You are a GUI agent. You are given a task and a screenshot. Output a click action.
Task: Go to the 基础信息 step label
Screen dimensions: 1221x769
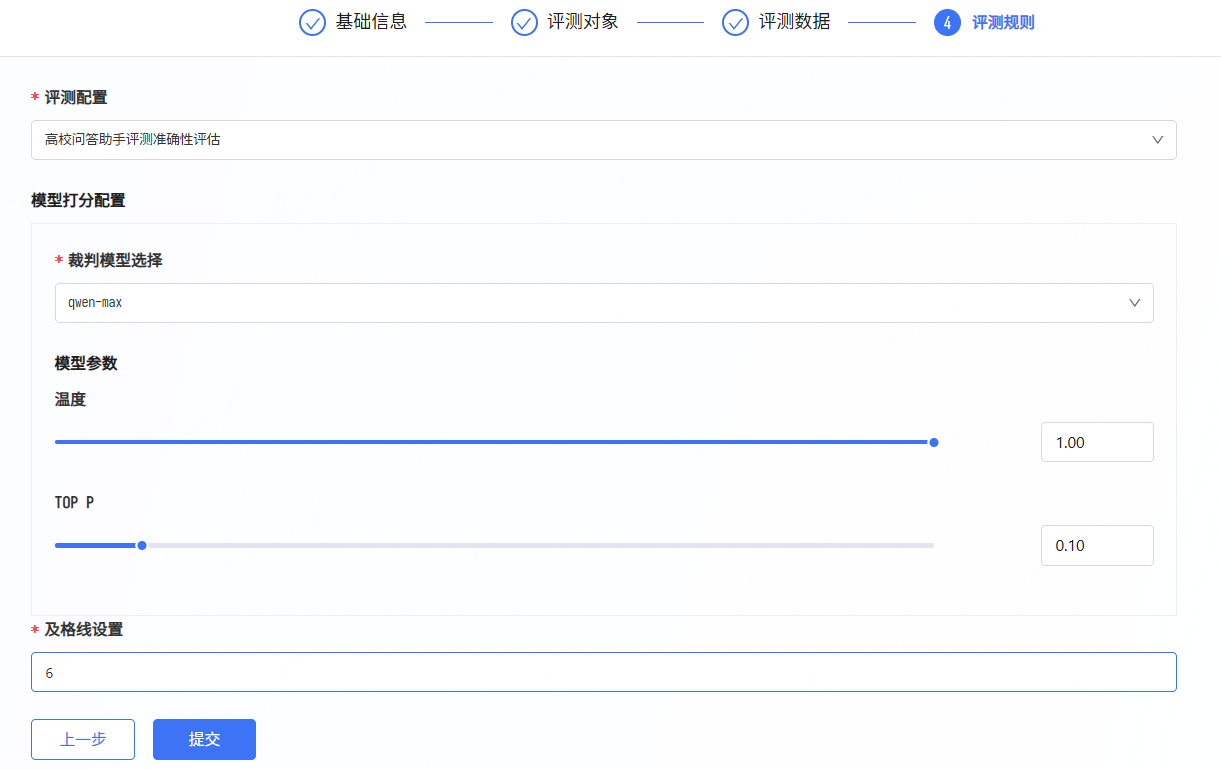371,22
